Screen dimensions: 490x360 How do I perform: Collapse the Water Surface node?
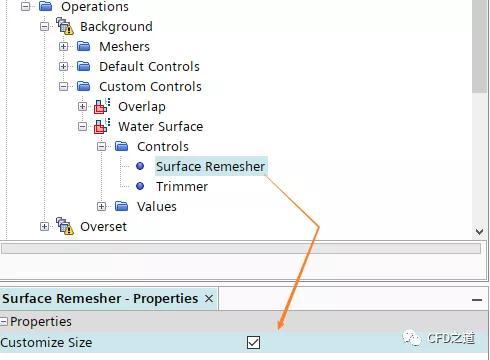[82, 126]
